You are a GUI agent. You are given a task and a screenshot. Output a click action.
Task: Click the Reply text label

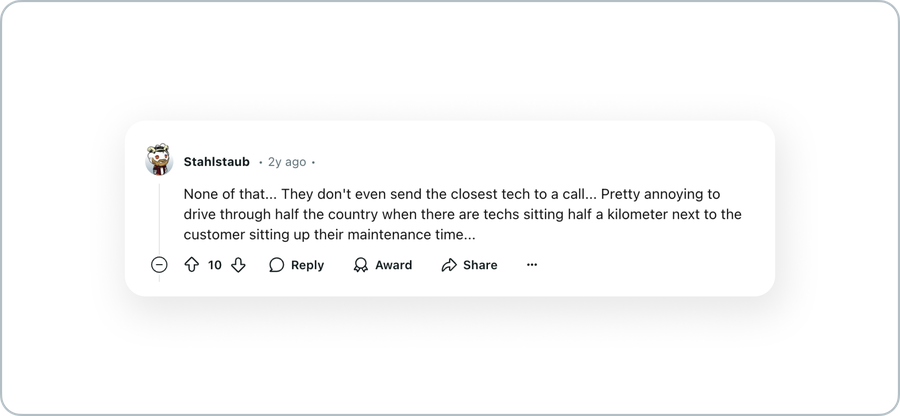tap(307, 265)
